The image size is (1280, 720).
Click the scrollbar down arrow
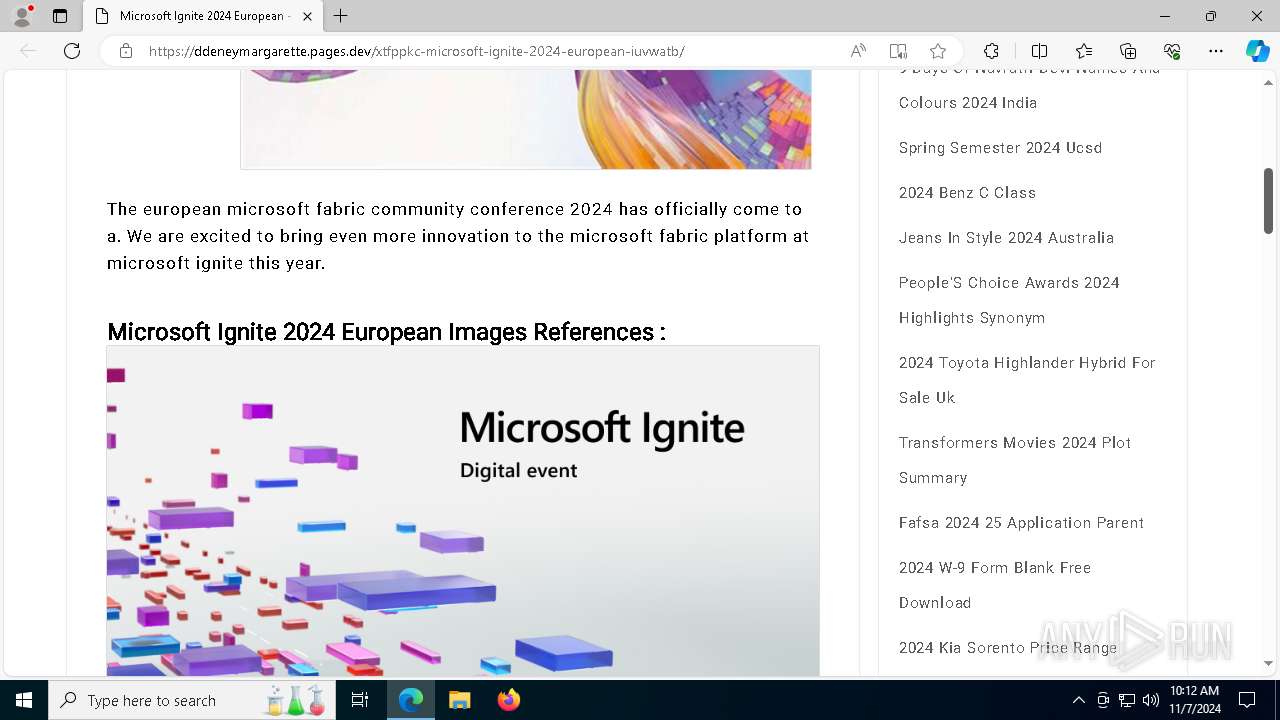point(1268,663)
